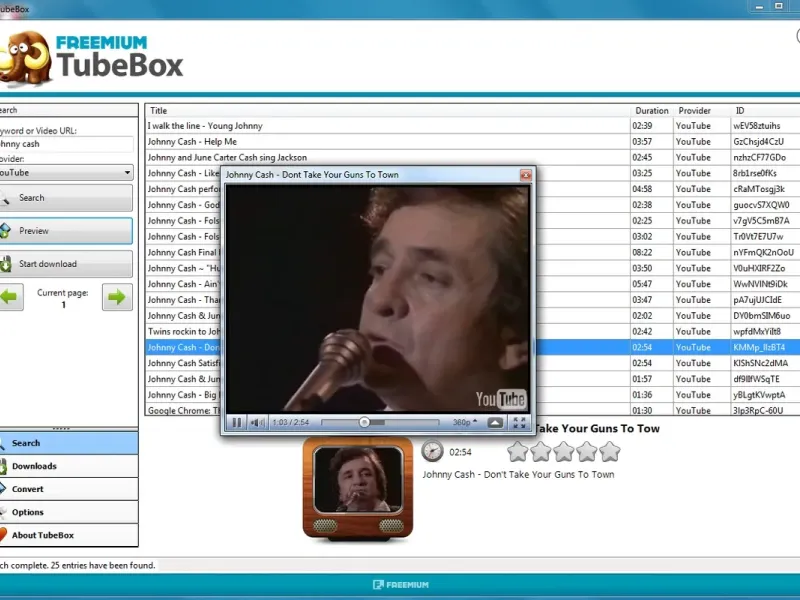
Task: Click the second rating star
Action: click(x=540, y=452)
